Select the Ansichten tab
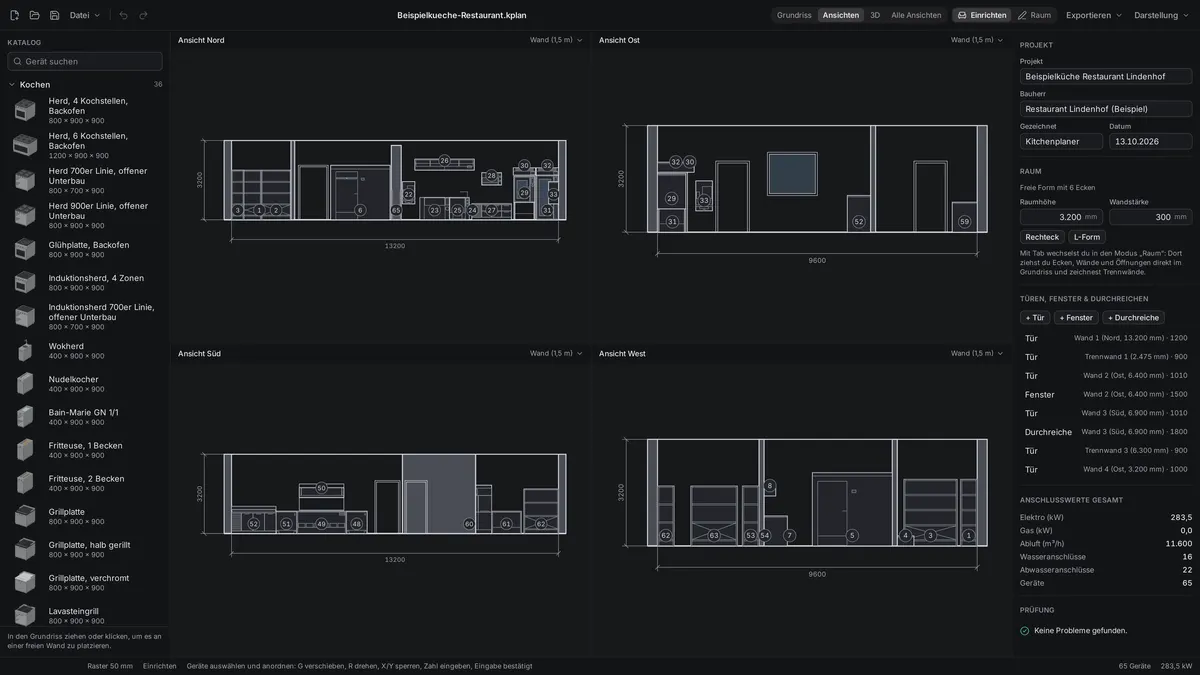Viewport: 1200px width, 675px height. point(841,15)
